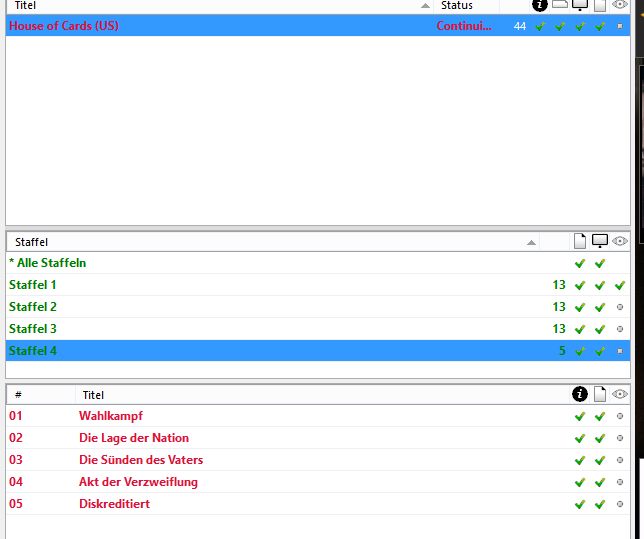Toggle watched marker for Diskreditiert
Screen dimensions: 644x539
[620, 504]
